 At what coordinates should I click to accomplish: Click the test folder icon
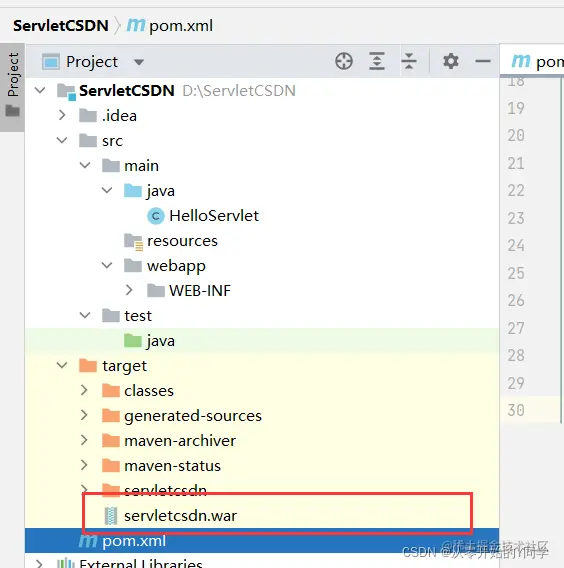coord(111,316)
